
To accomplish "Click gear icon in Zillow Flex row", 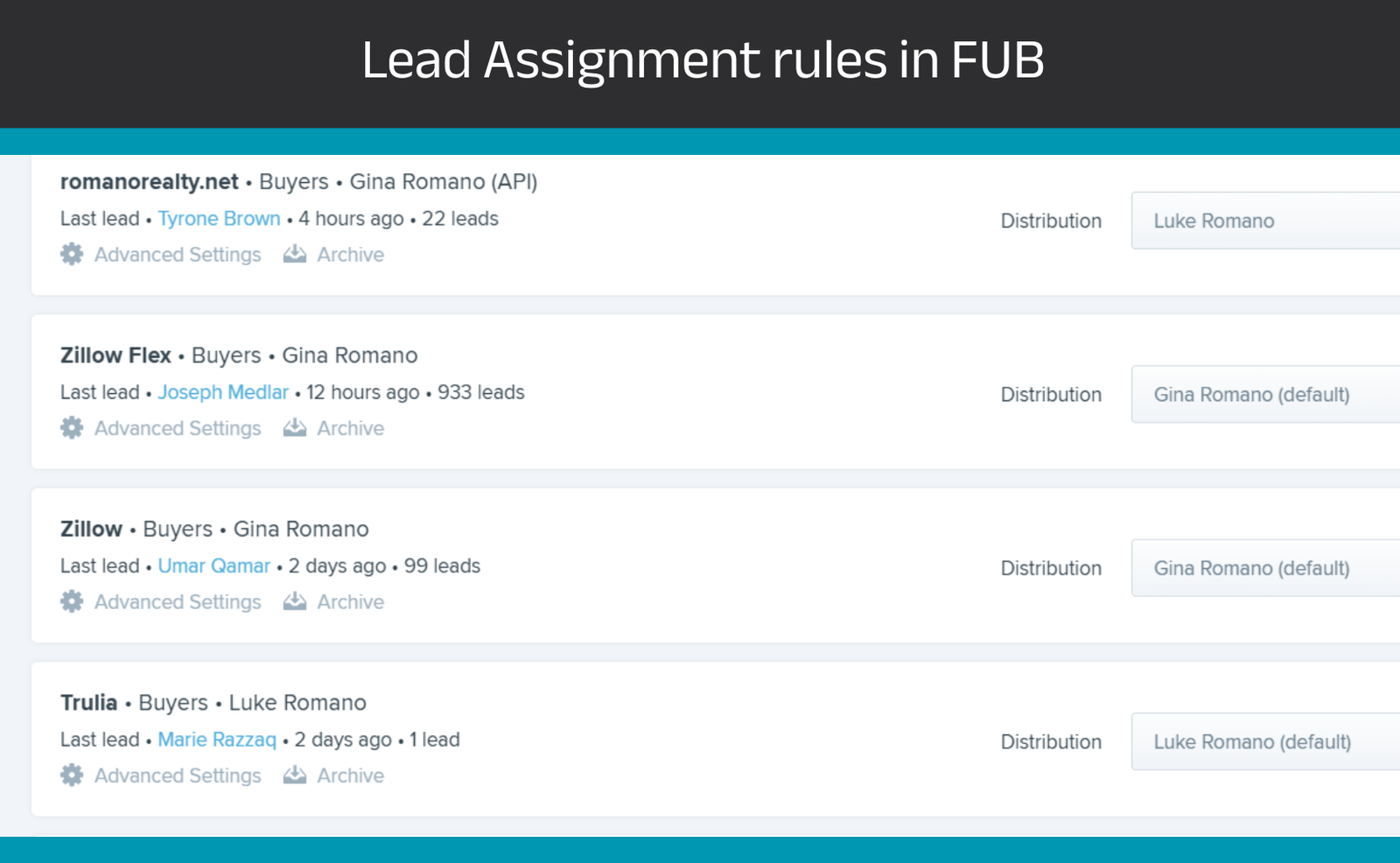I will tap(72, 428).
